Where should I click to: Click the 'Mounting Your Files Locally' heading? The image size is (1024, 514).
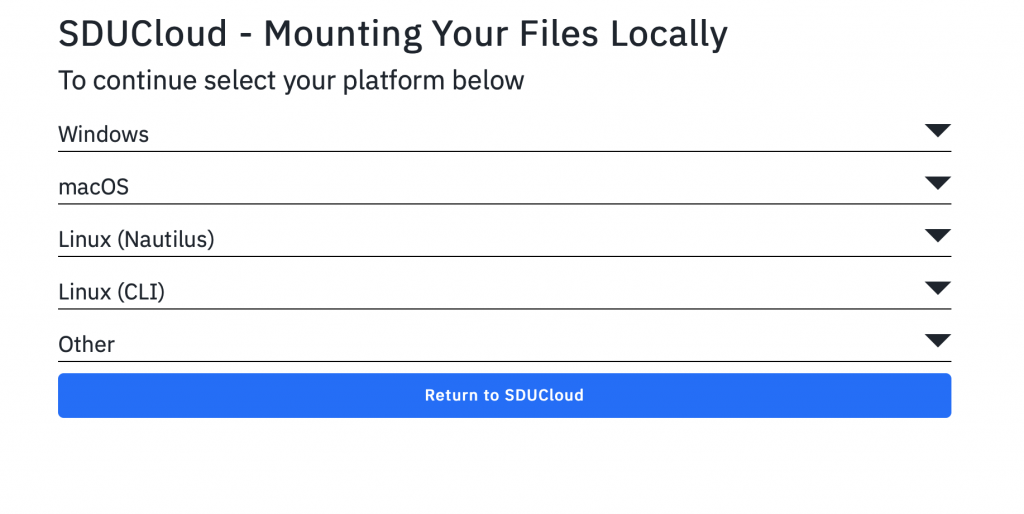click(495, 35)
